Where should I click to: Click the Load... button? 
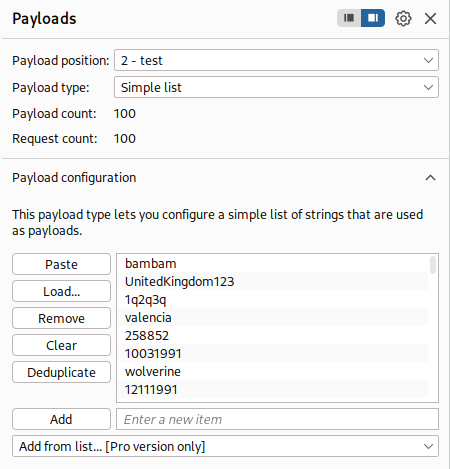click(x=61, y=291)
